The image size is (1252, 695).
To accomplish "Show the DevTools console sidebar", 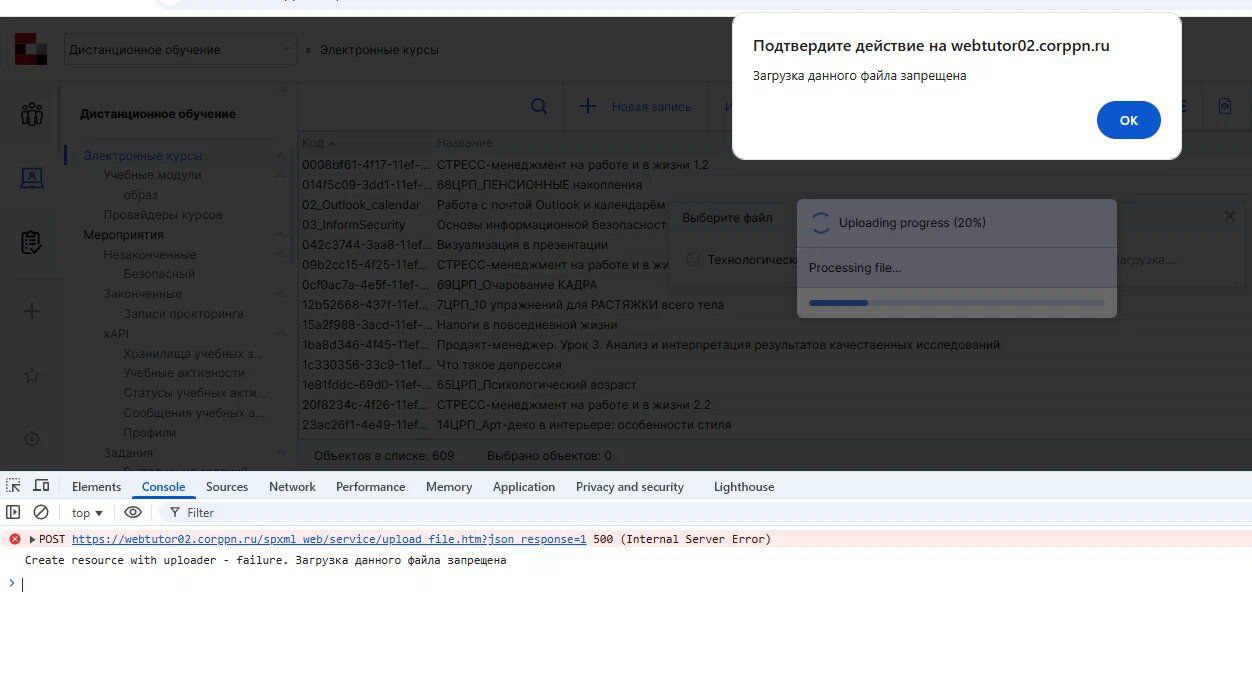I will 13,512.
